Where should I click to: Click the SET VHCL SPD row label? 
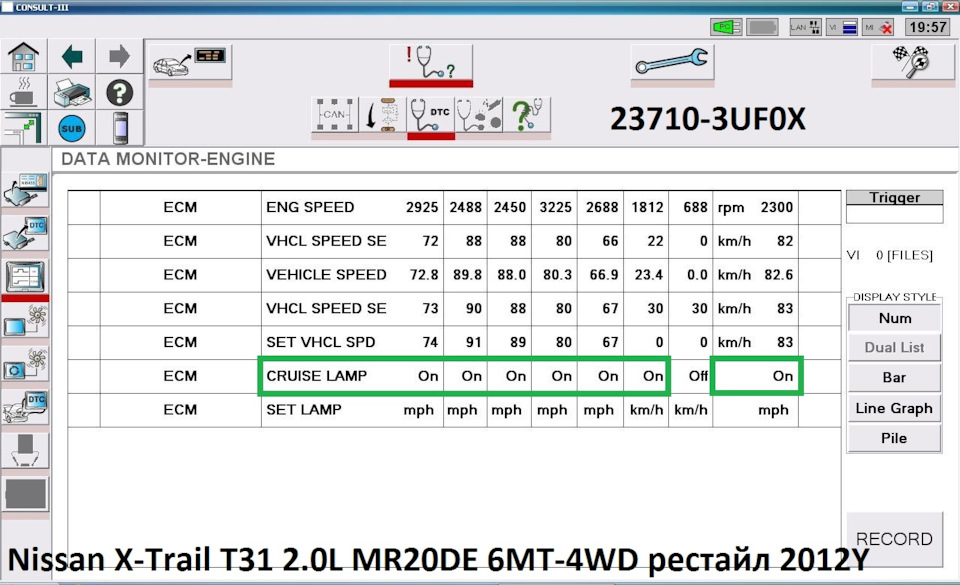coord(321,342)
